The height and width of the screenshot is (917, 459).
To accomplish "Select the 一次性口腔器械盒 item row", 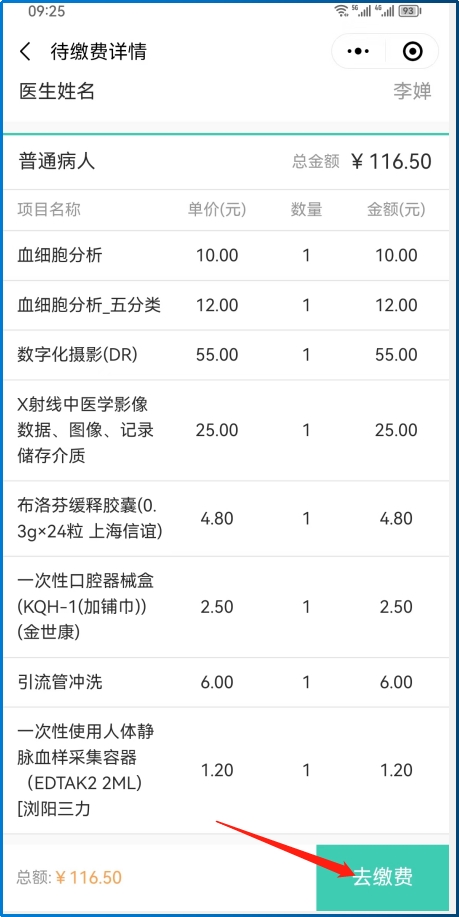I will click(226, 607).
